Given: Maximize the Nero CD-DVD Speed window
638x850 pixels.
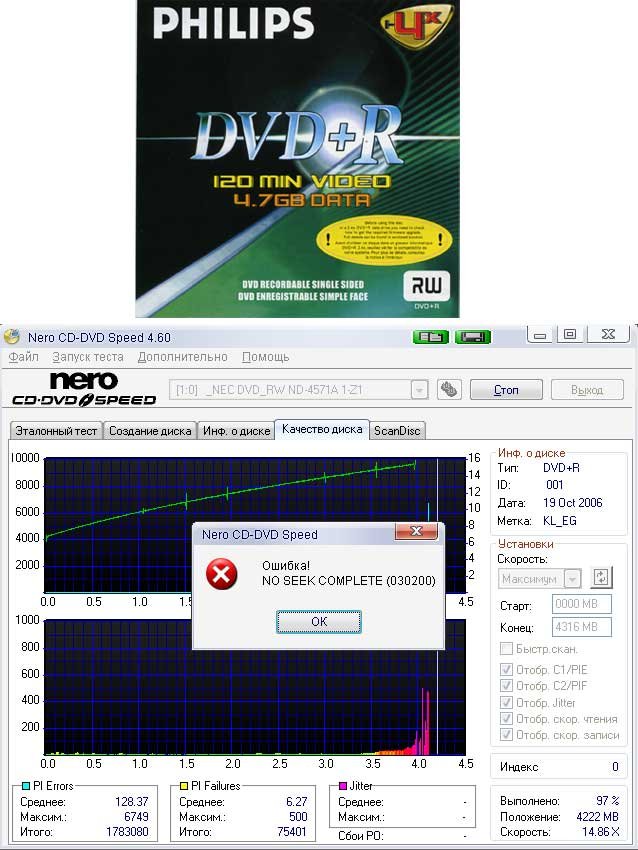Looking at the screenshot, I should tap(570, 334).
